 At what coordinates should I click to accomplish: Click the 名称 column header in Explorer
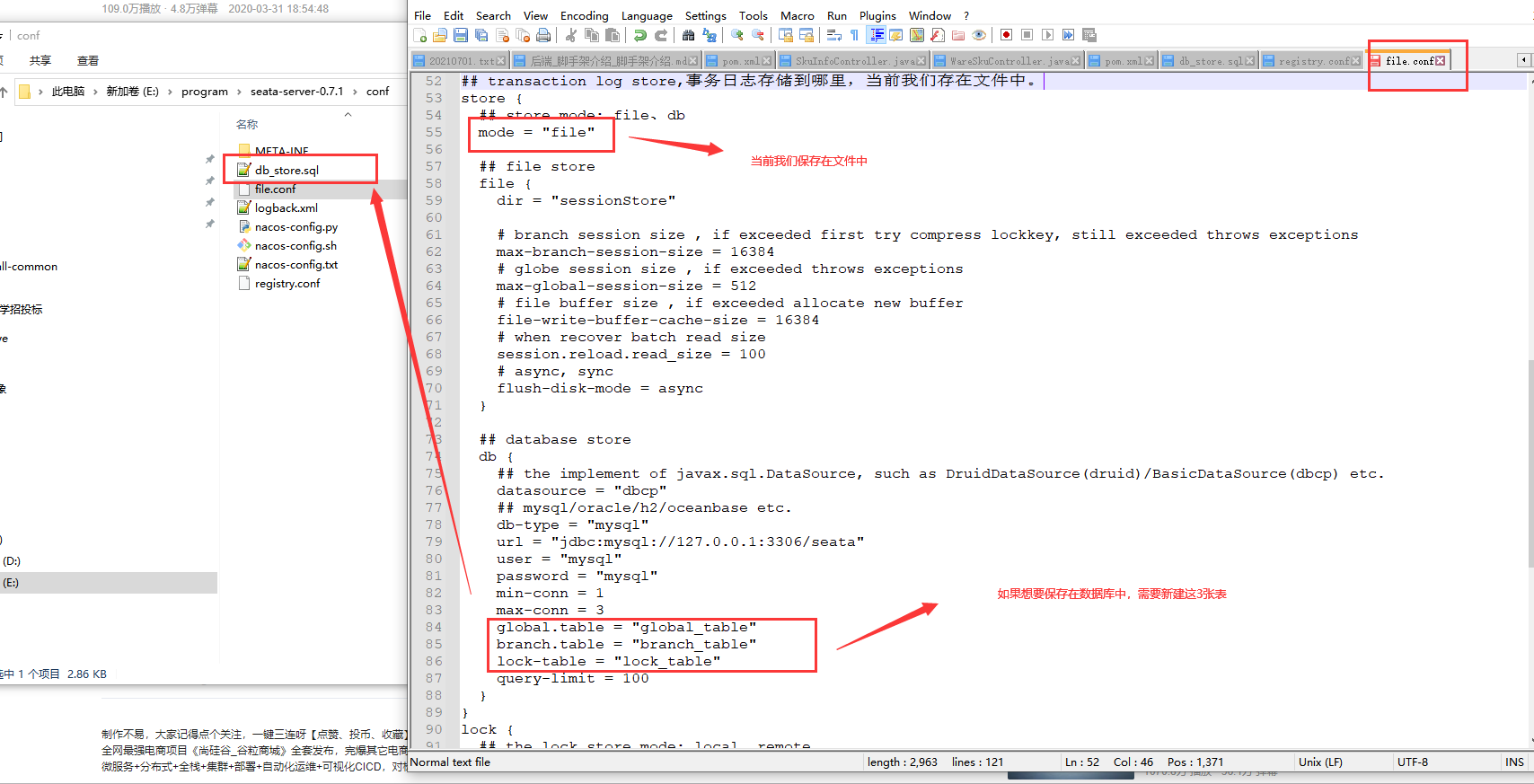coord(247,124)
